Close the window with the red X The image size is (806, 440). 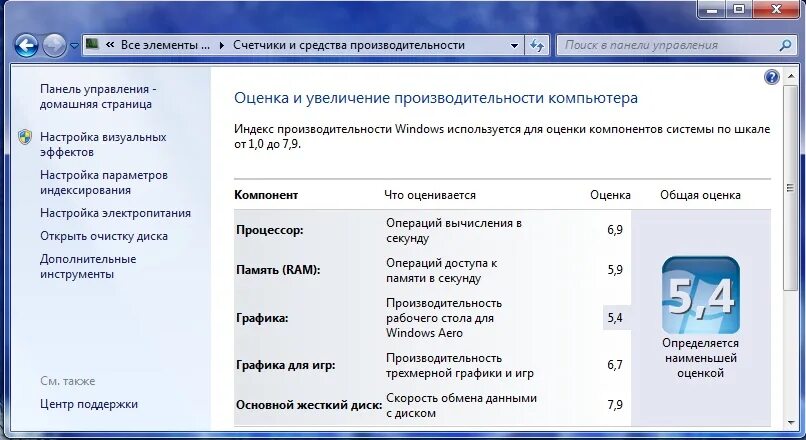776,8
